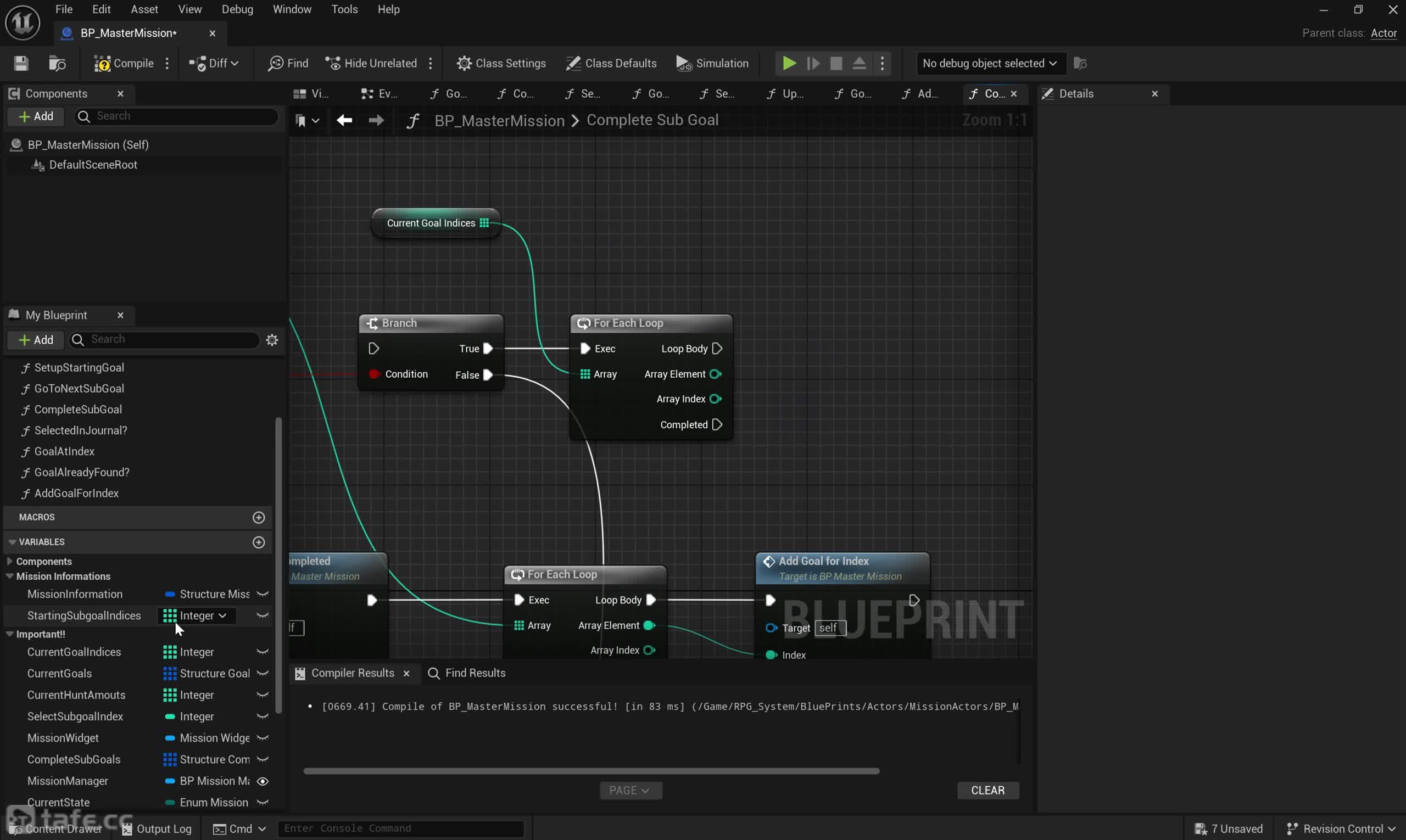Click Branch node Condition pin
Screen dimensions: 1406x840
tap(373, 374)
